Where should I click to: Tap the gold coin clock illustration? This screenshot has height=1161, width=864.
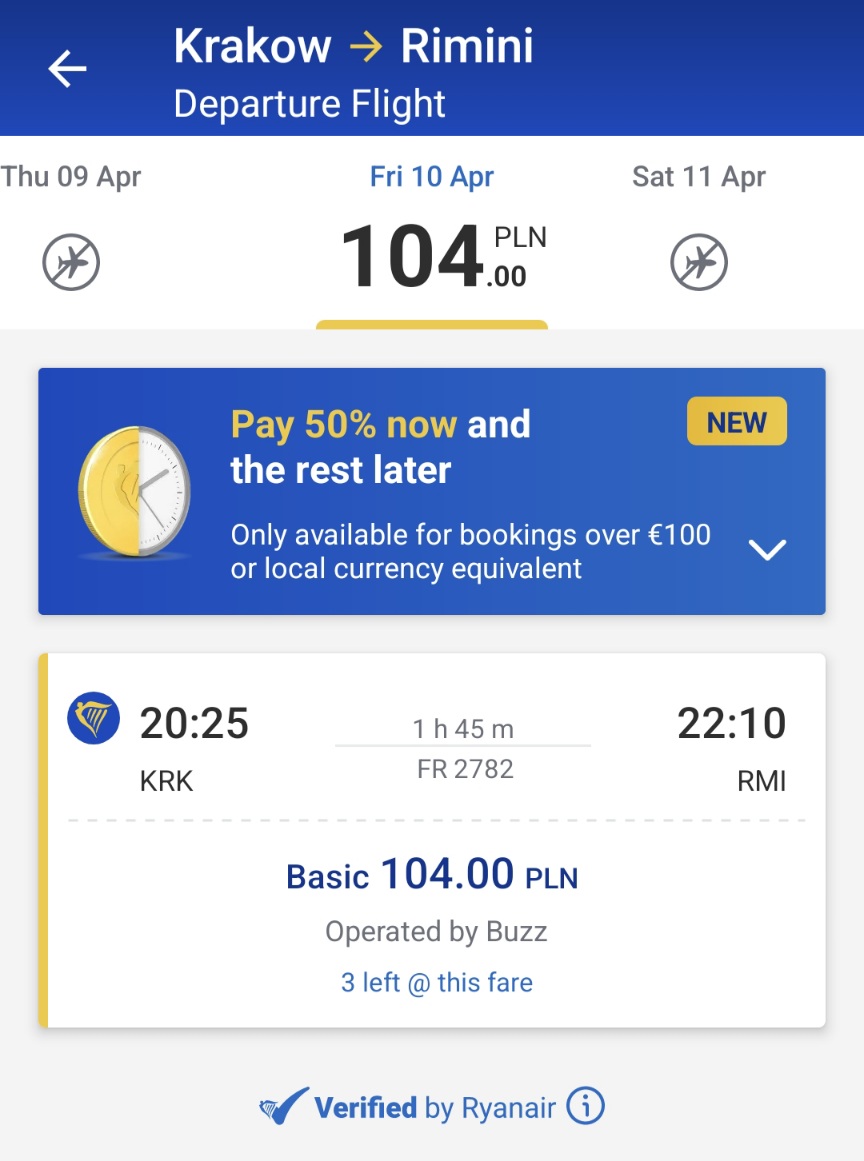pos(135,492)
